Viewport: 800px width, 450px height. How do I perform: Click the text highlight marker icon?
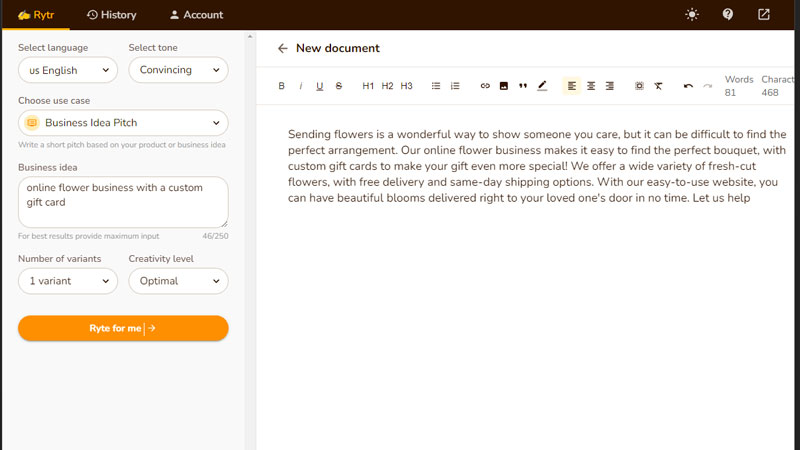click(x=542, y=86)
